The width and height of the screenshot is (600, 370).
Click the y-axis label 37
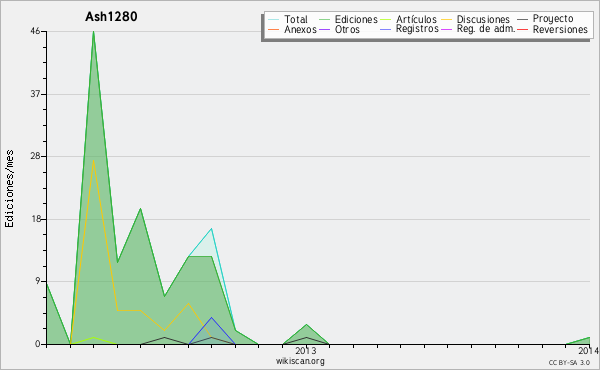[x=35, y=94]
